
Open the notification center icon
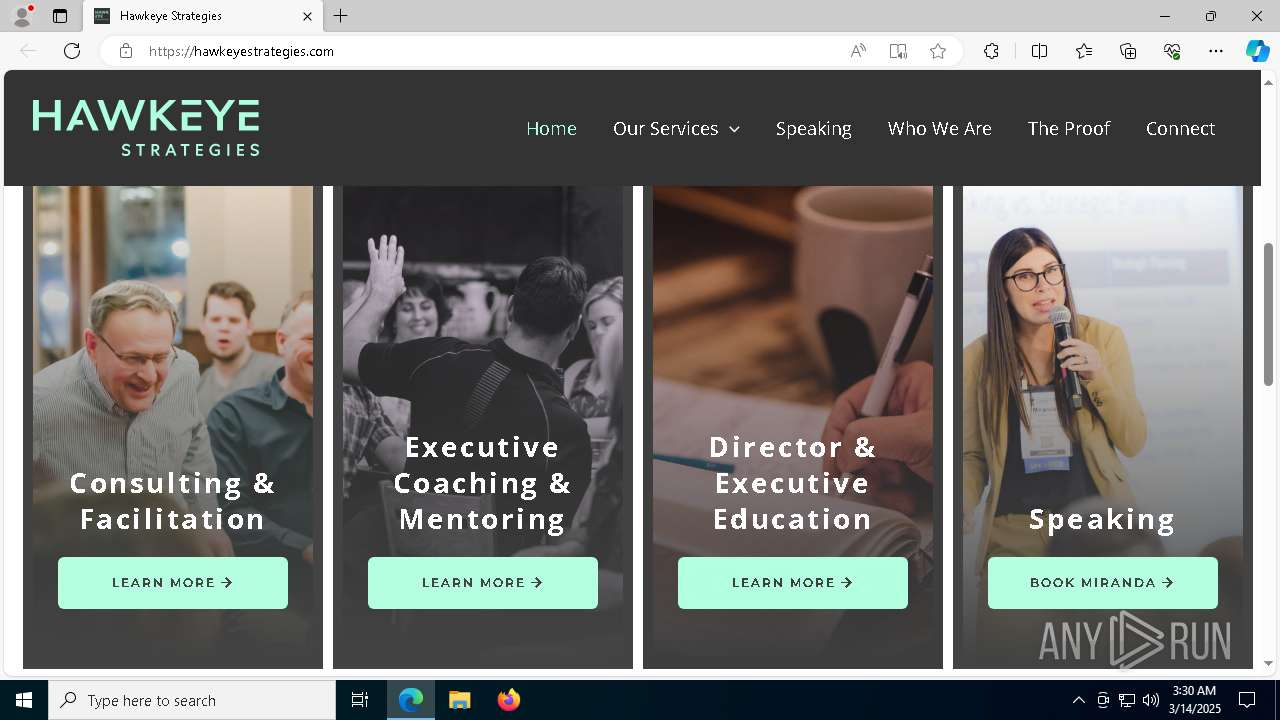click(1247, 700)
